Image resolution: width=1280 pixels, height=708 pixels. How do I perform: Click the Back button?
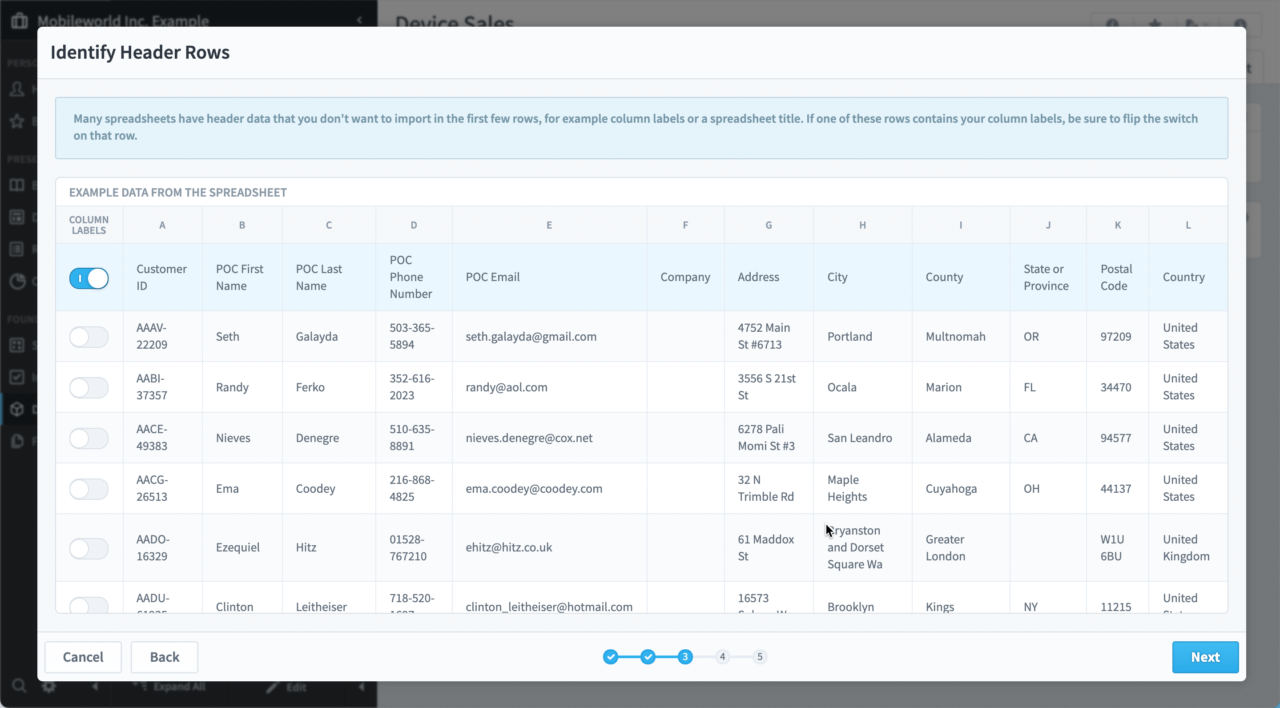pyautogui.click(x=164, y=657)
